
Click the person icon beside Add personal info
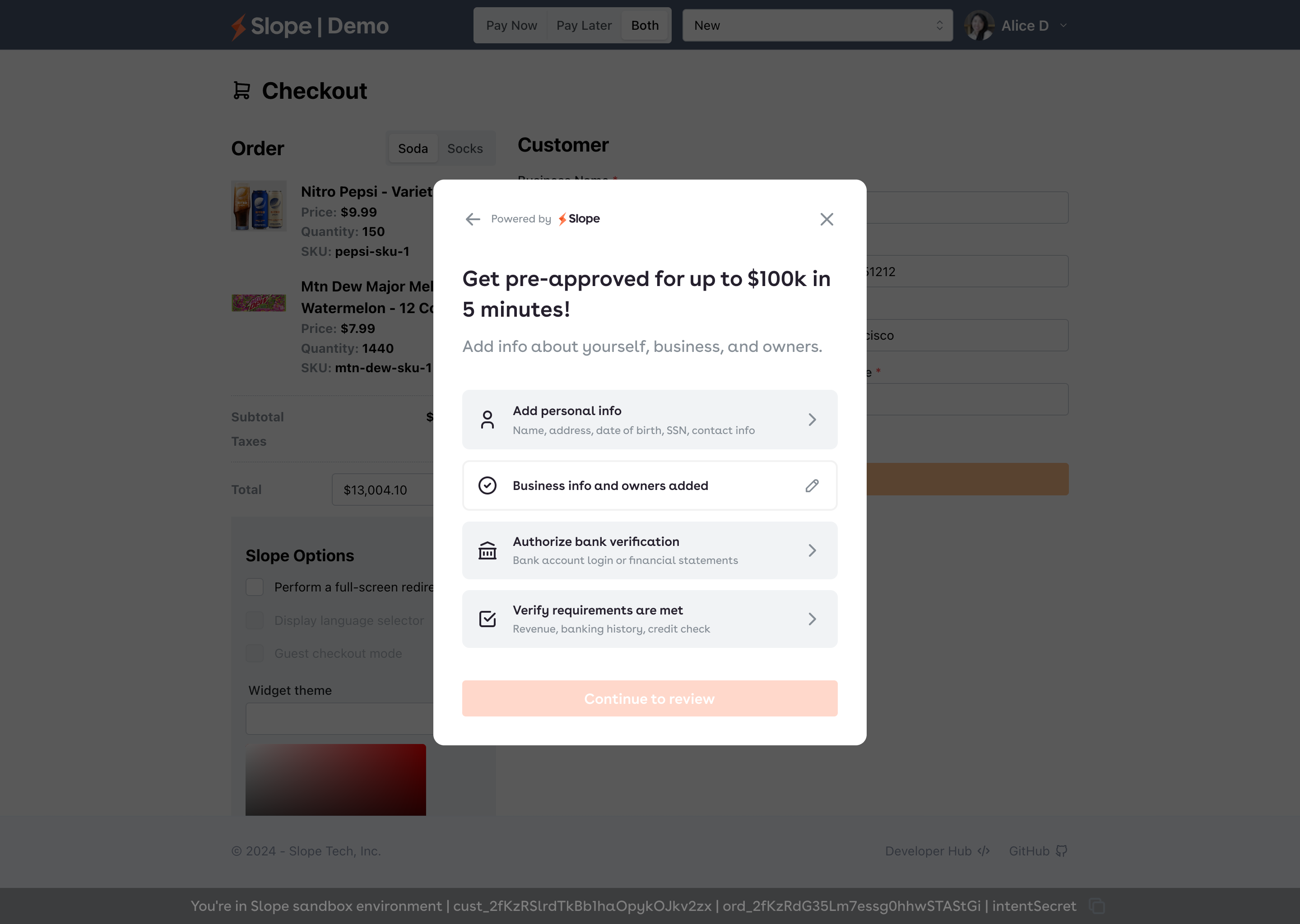(x=487, y=419)
